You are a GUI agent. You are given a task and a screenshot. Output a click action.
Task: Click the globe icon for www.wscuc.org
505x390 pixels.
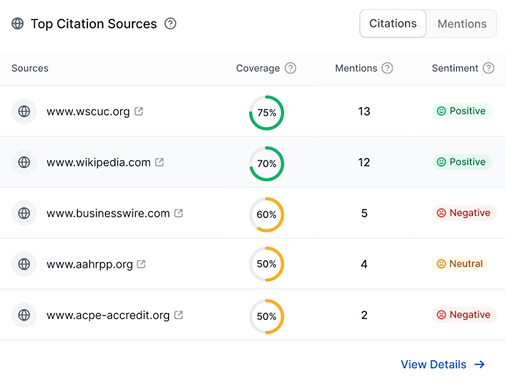(24, 111)
